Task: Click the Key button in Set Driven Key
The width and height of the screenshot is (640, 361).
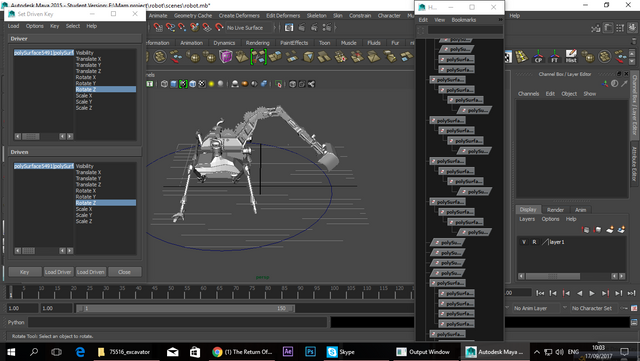Action: click(x=25, y=272)
